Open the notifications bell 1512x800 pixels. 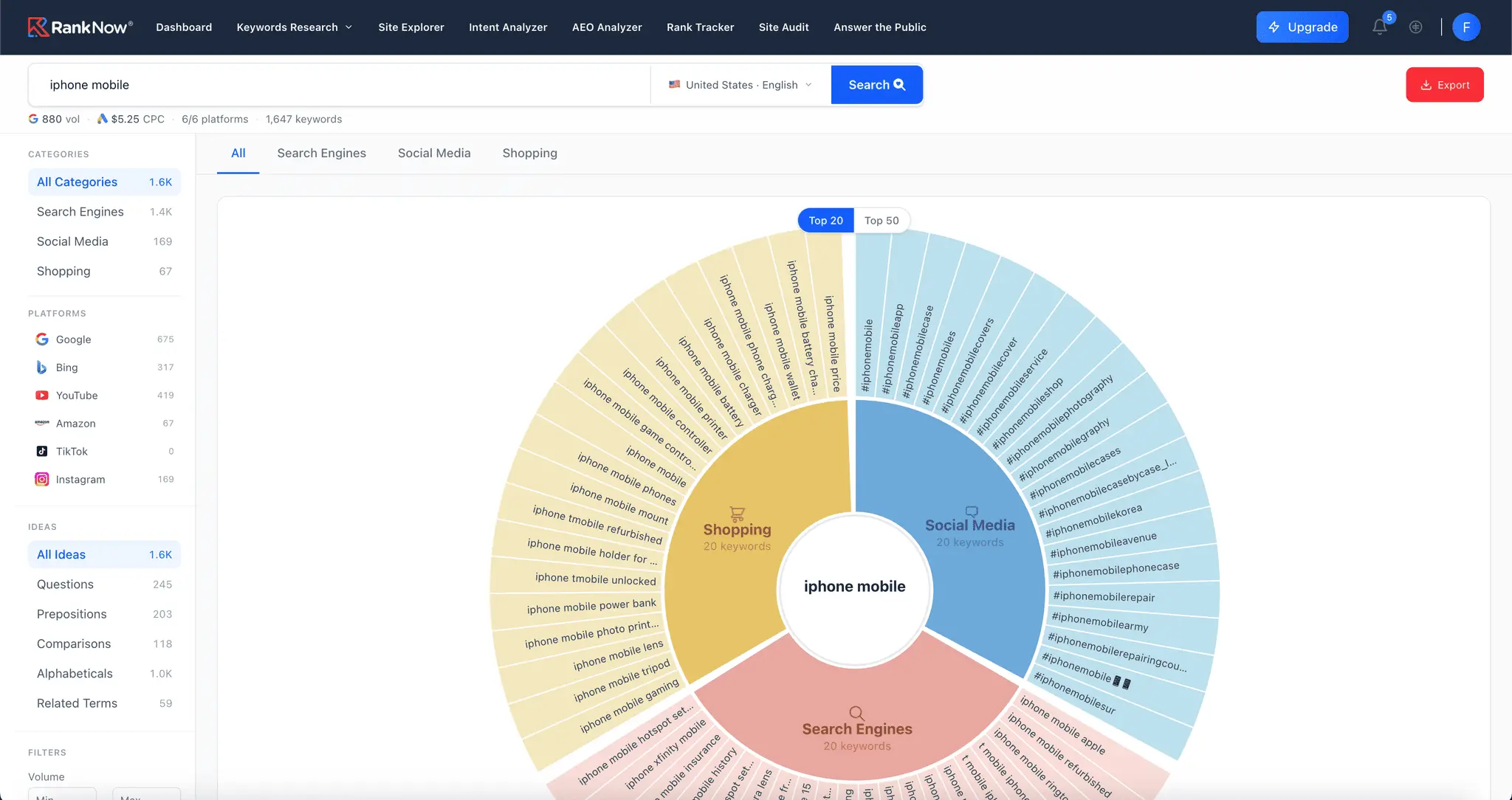(x=1379, y=27)
